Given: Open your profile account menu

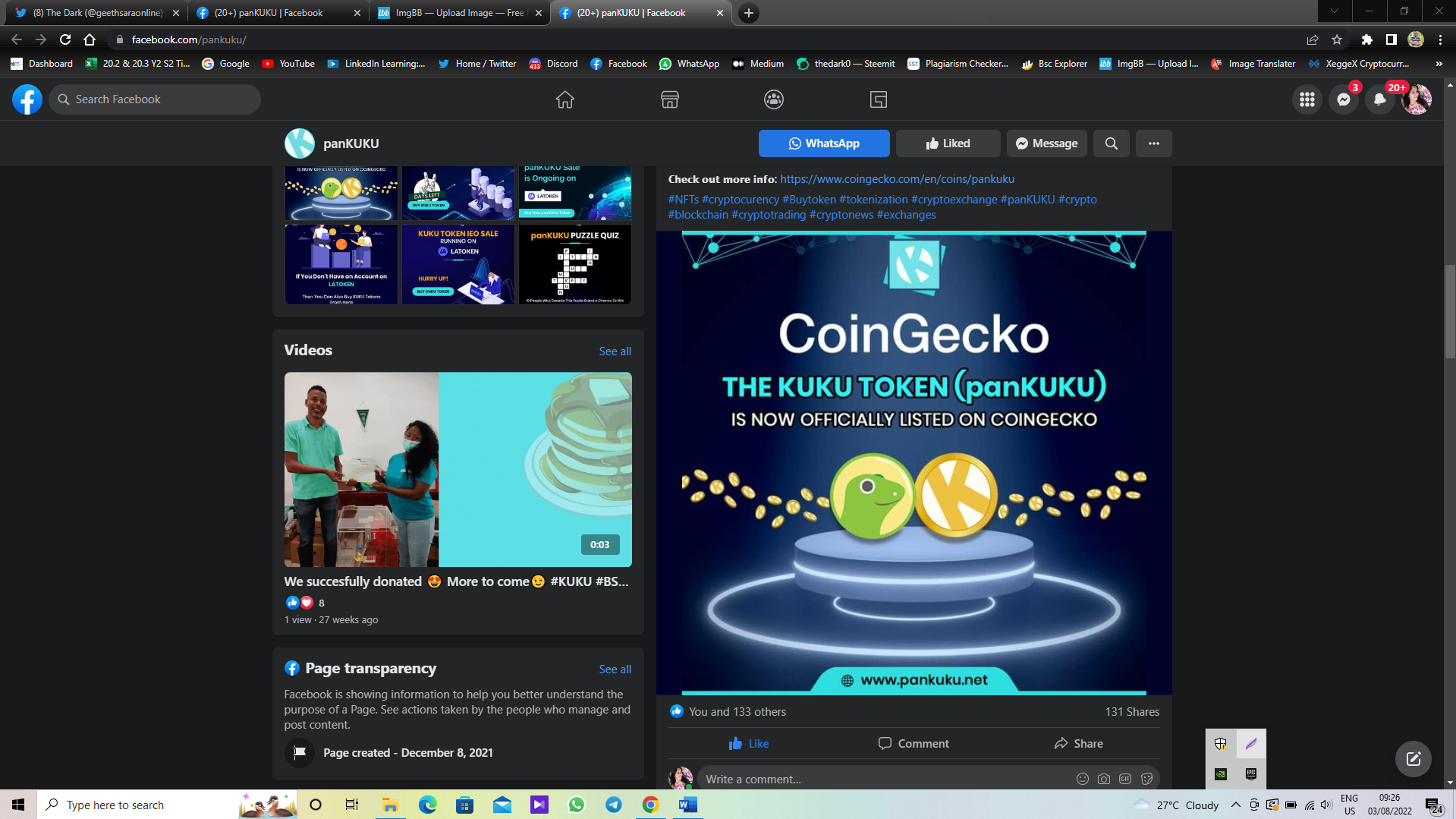Looking at the screenshot, I should tap(1416, 99).
